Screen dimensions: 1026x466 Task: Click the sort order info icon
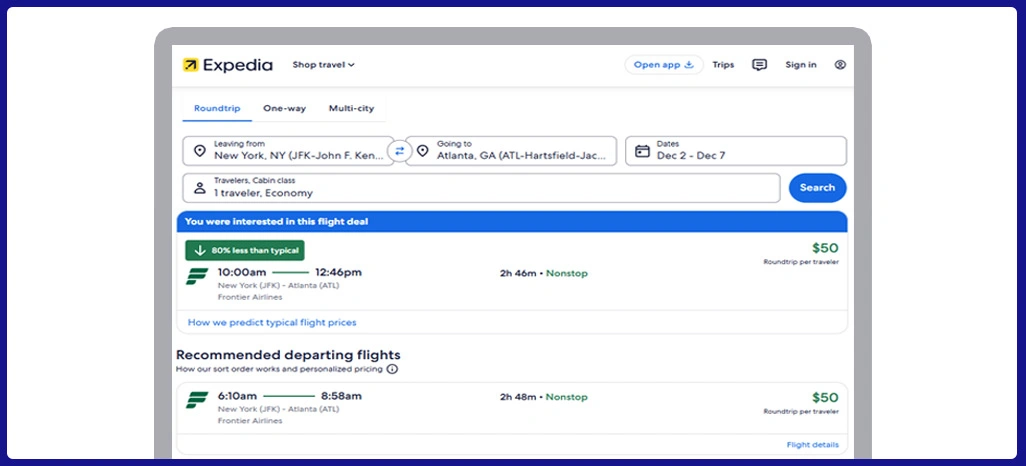coord(392,369)
